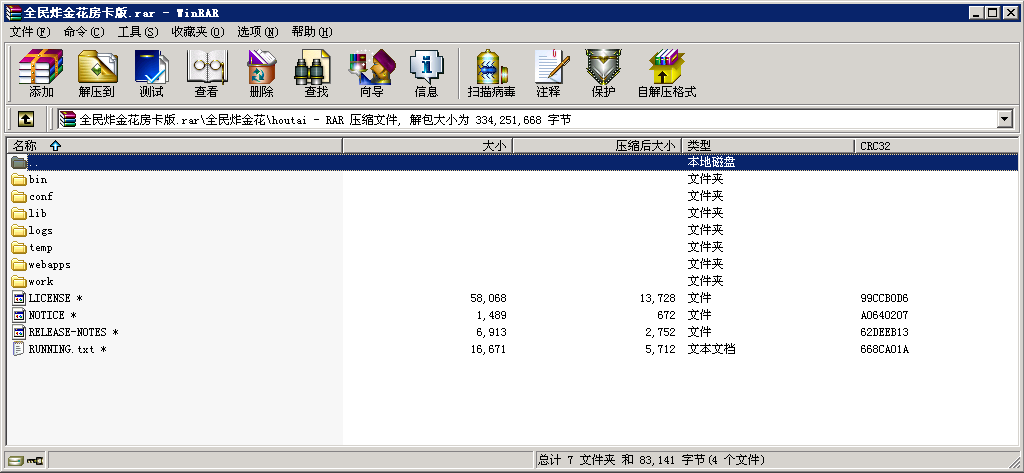Viewport: 1024px width, 473px height.
Task: Select the webapps folder
Action: 49,264
